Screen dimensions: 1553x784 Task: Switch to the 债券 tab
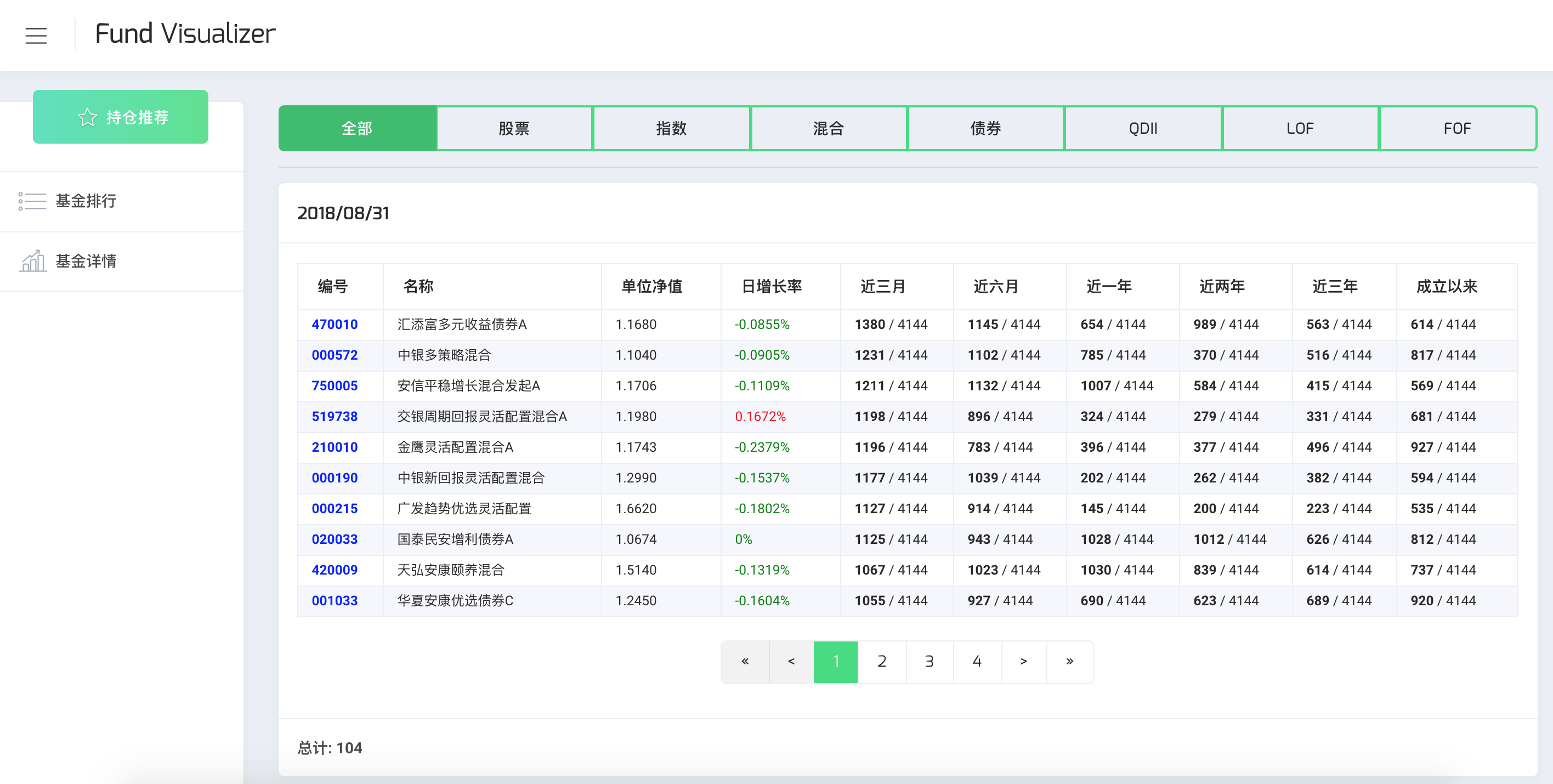[x=985, y=128]
